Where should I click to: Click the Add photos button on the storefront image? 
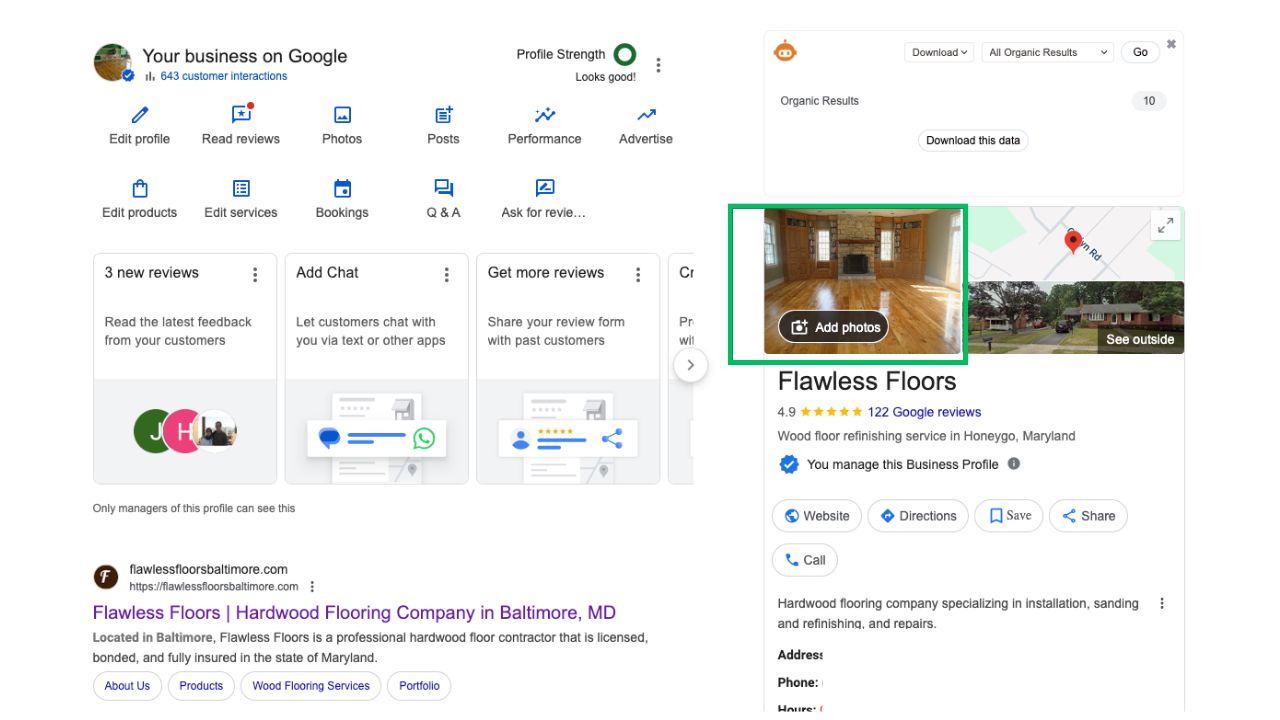832,327
